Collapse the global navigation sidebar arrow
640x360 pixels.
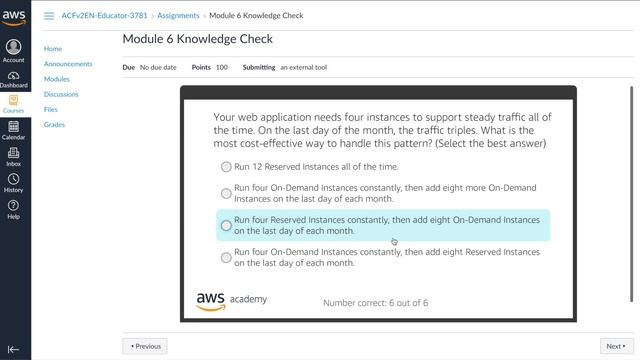(x=13, y=349)
